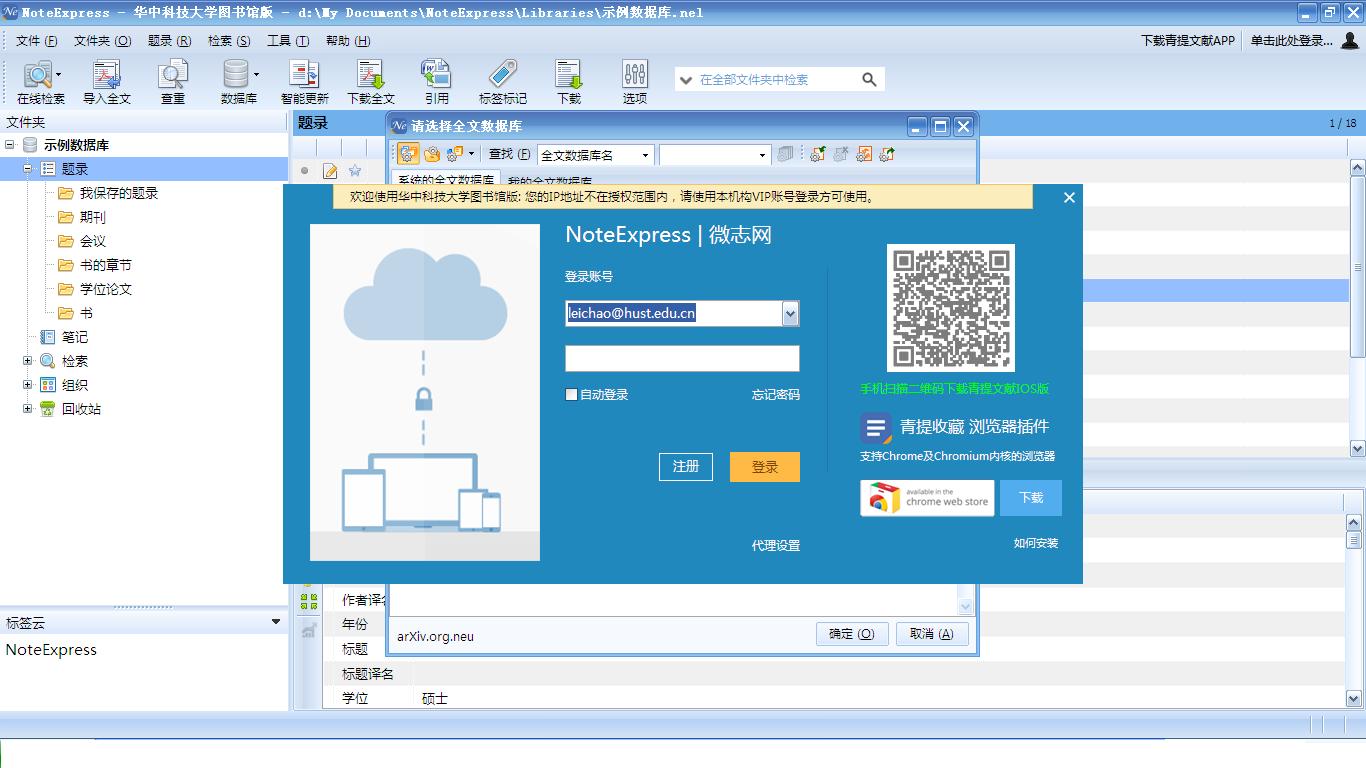
Task: Open the 文件 (F) menu
Action: pyautogui.click(x=37, y=41)
